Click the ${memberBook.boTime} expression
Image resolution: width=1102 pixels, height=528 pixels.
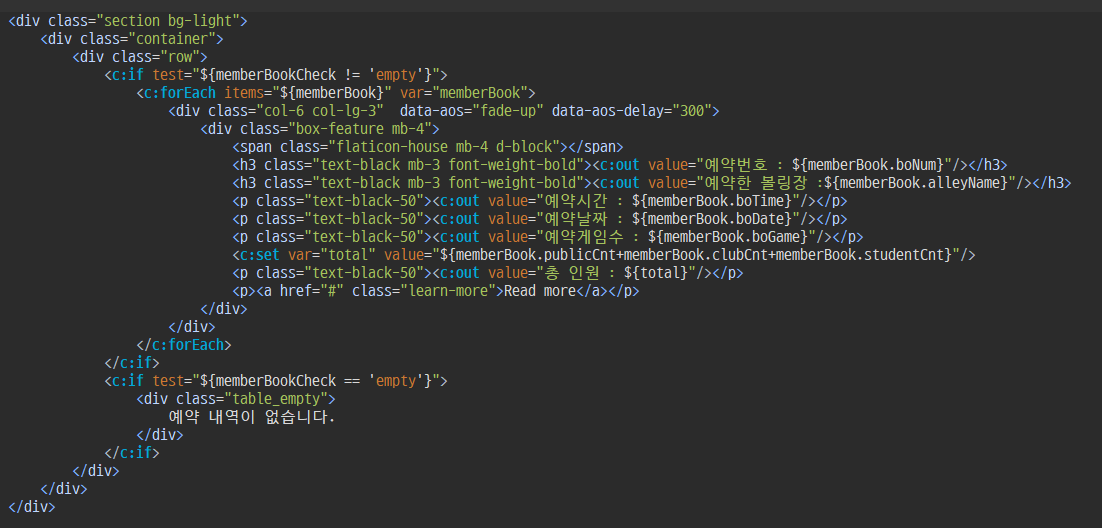click(x=714, y=201)
